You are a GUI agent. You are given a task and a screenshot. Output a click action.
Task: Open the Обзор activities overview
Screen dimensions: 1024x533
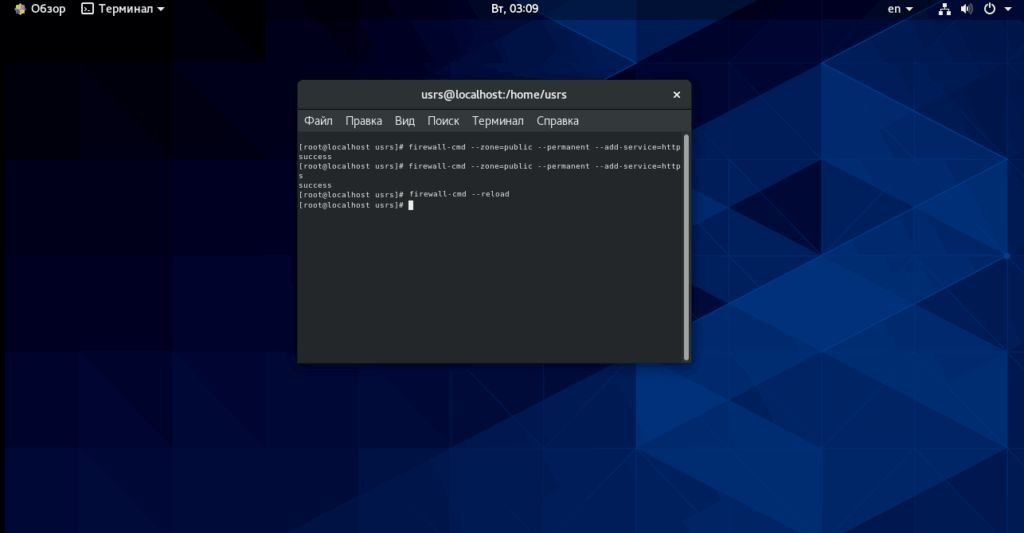[x=39, y=9]
